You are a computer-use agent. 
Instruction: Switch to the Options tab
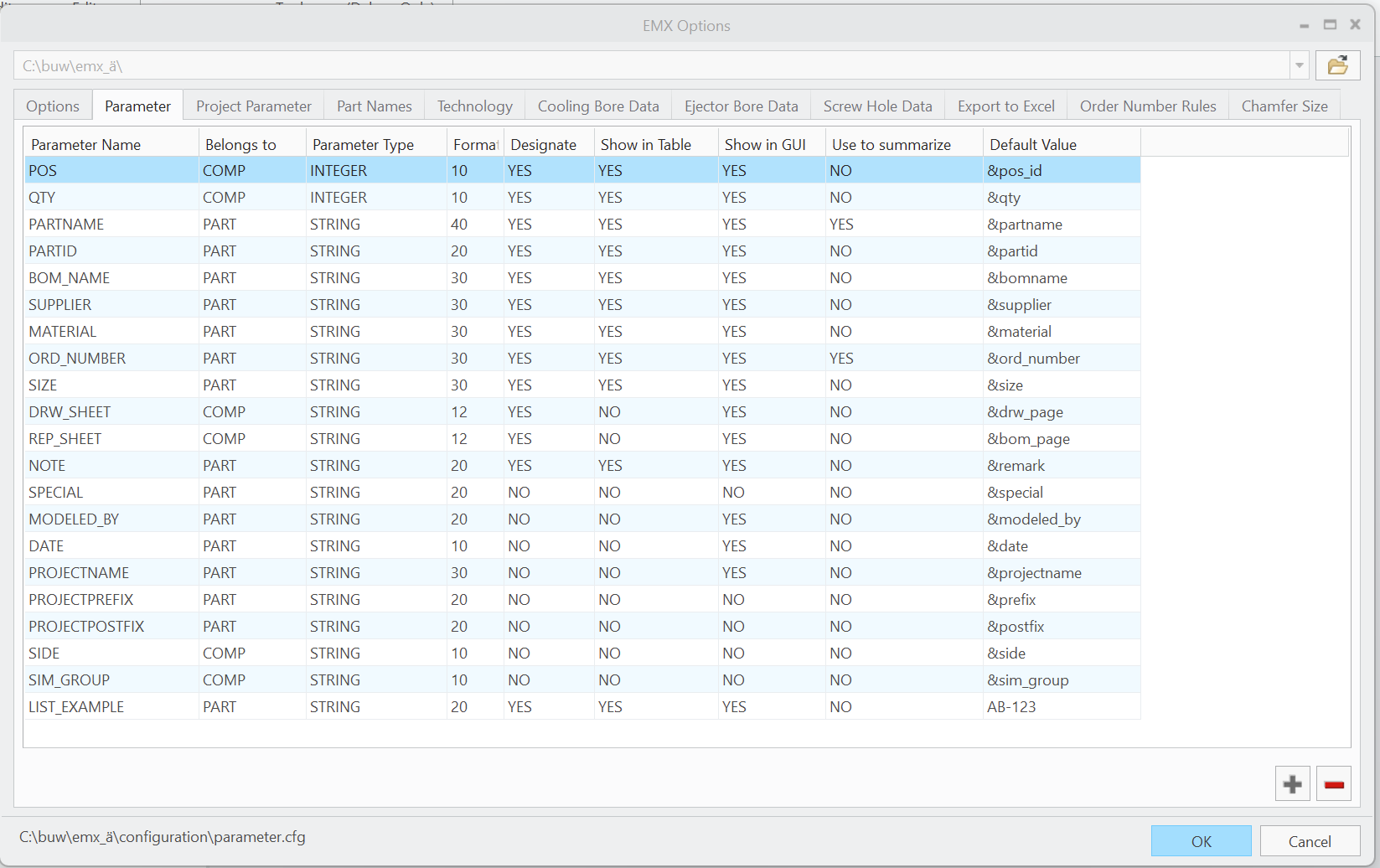(52, 106)
